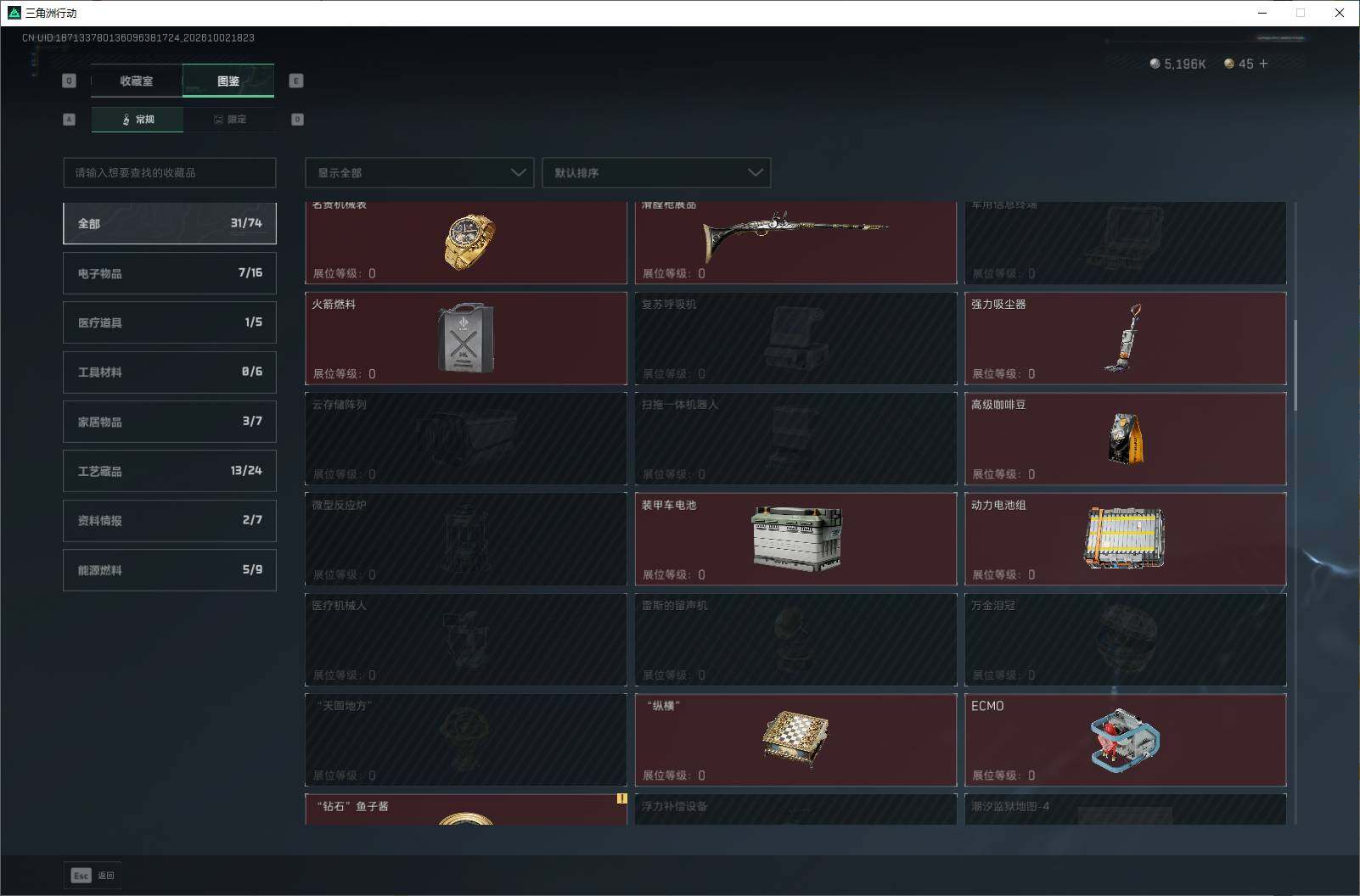1360x896 pixels.
Task: Click the plus icon beside 45
Action: coord(1263,64)
